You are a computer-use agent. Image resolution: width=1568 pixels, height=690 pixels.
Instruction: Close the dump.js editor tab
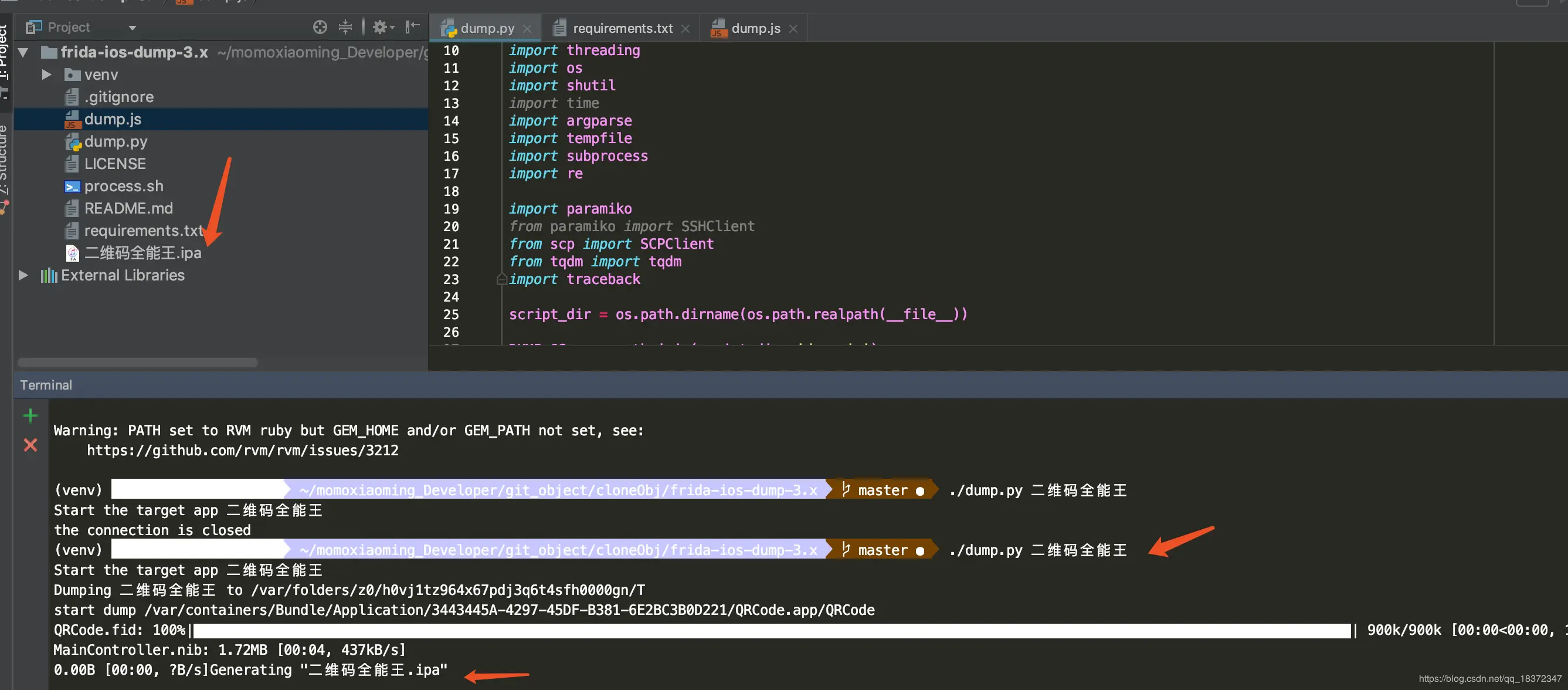click(793, 29)
